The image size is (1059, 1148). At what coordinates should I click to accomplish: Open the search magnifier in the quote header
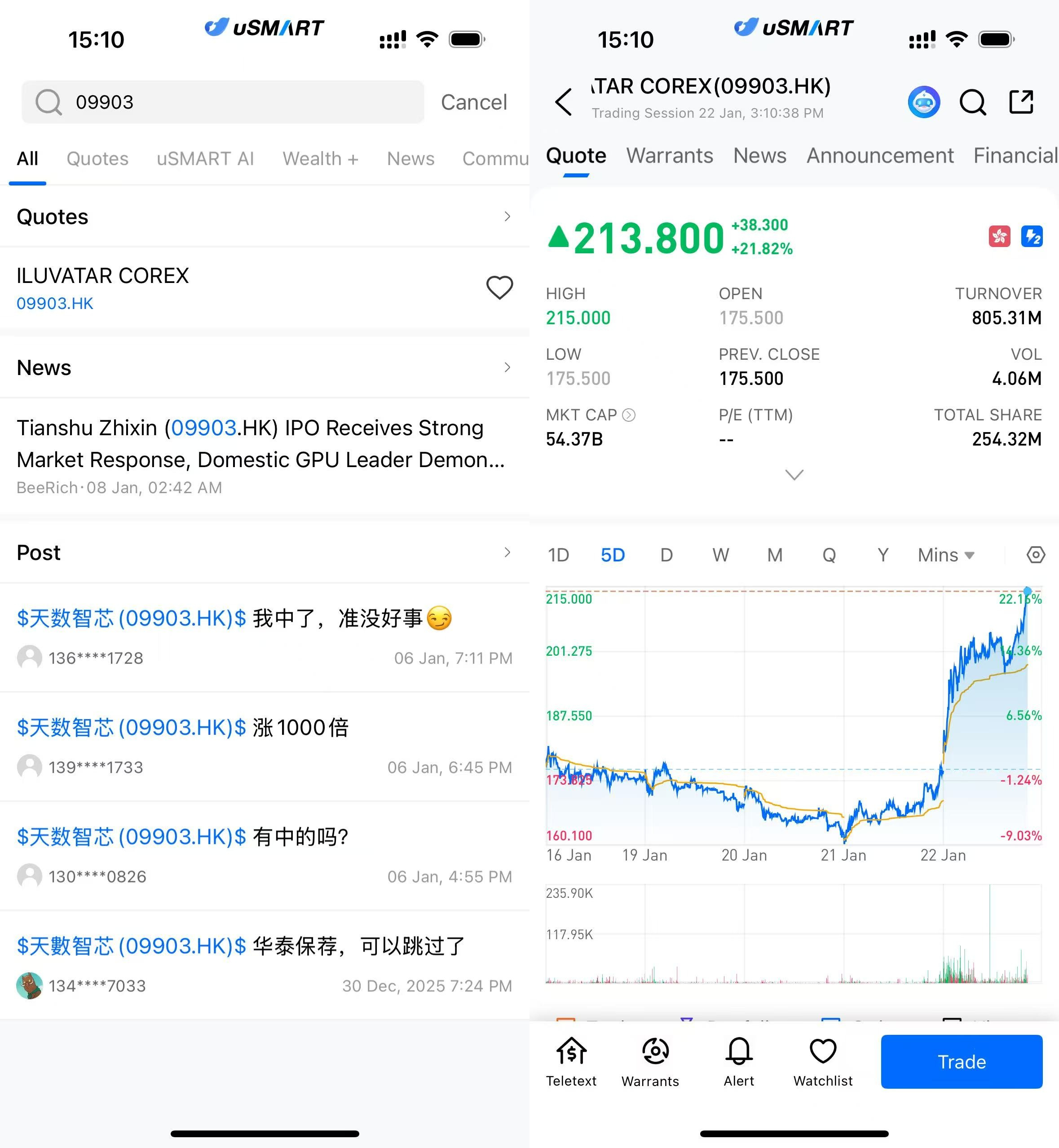coord(972,102)
